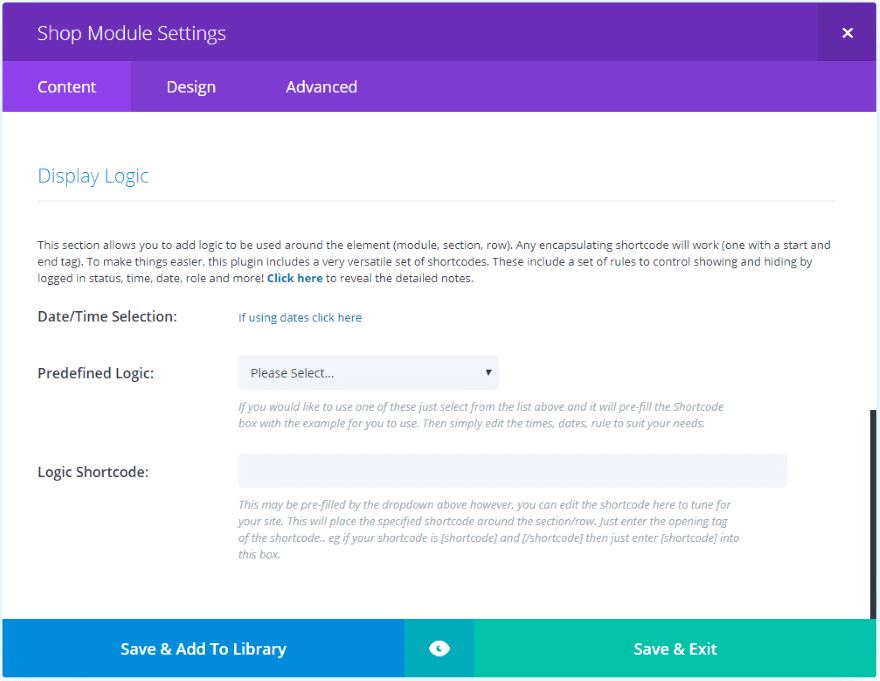The image size is (880, 681).
Task: Select the Content tab
Action: [x=67, y=87]
